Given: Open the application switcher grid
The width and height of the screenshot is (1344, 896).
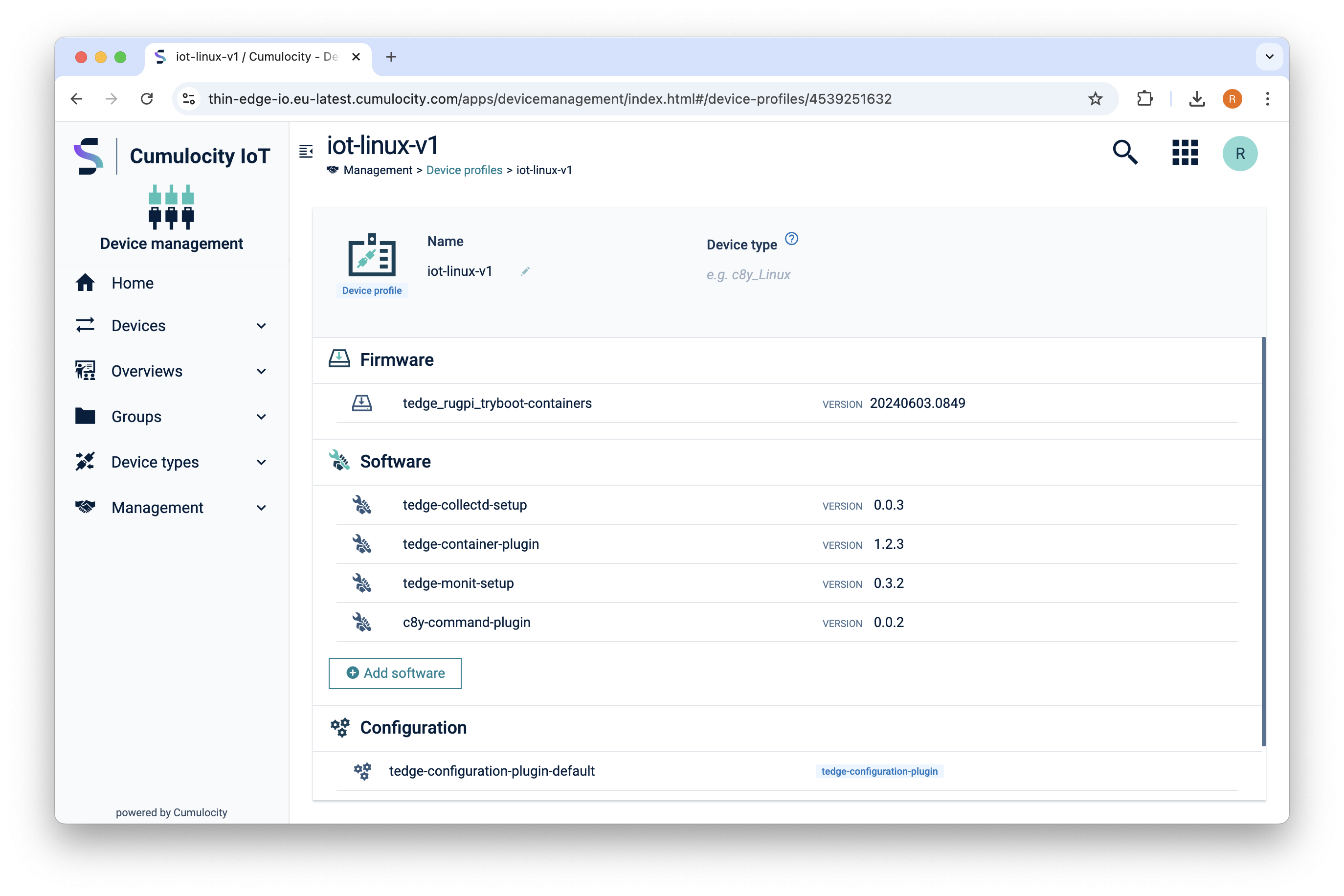Looking at the screenshot, I should pos(1185,153).
